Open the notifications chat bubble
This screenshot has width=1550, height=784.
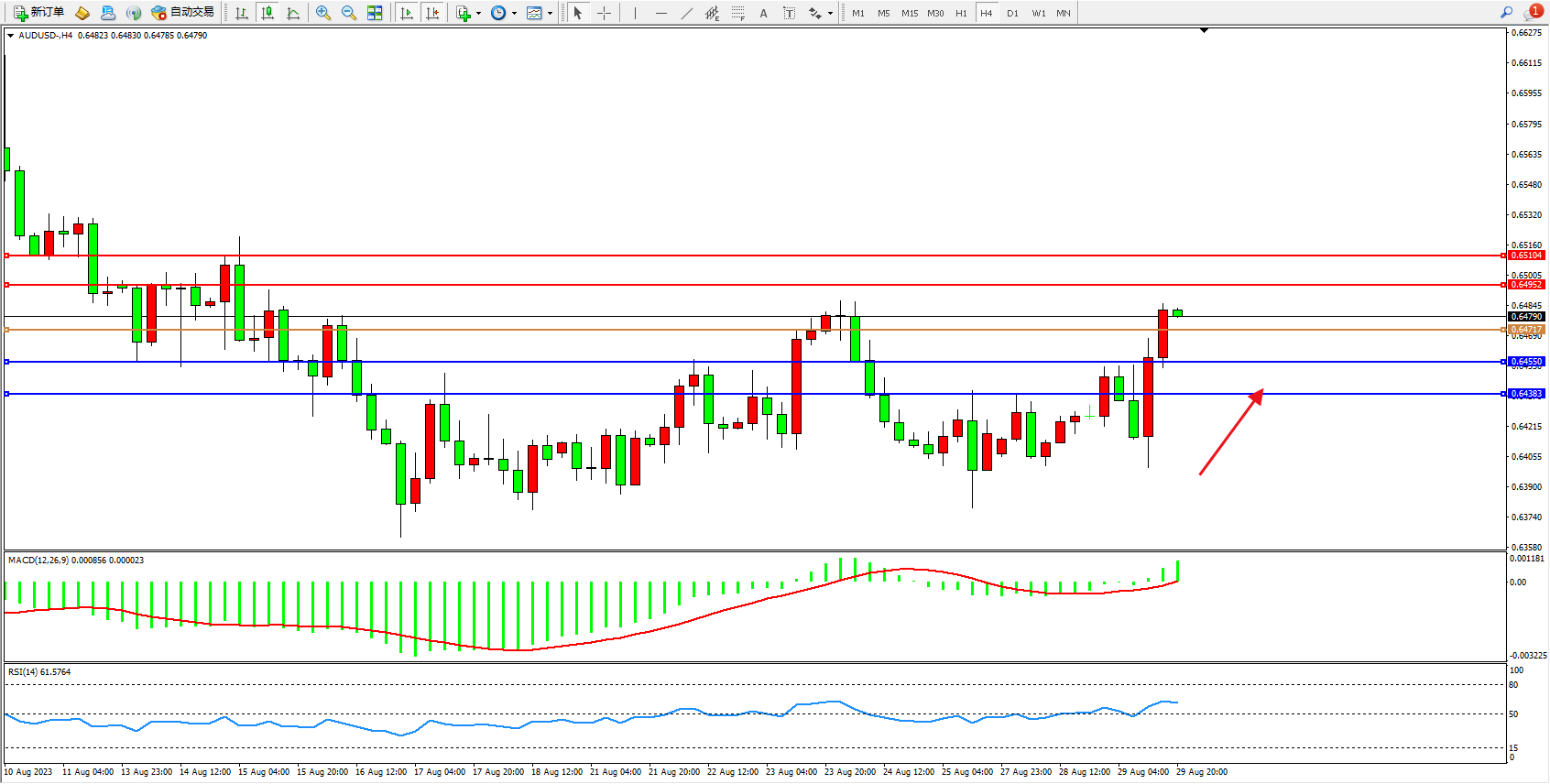[1533, 13]
